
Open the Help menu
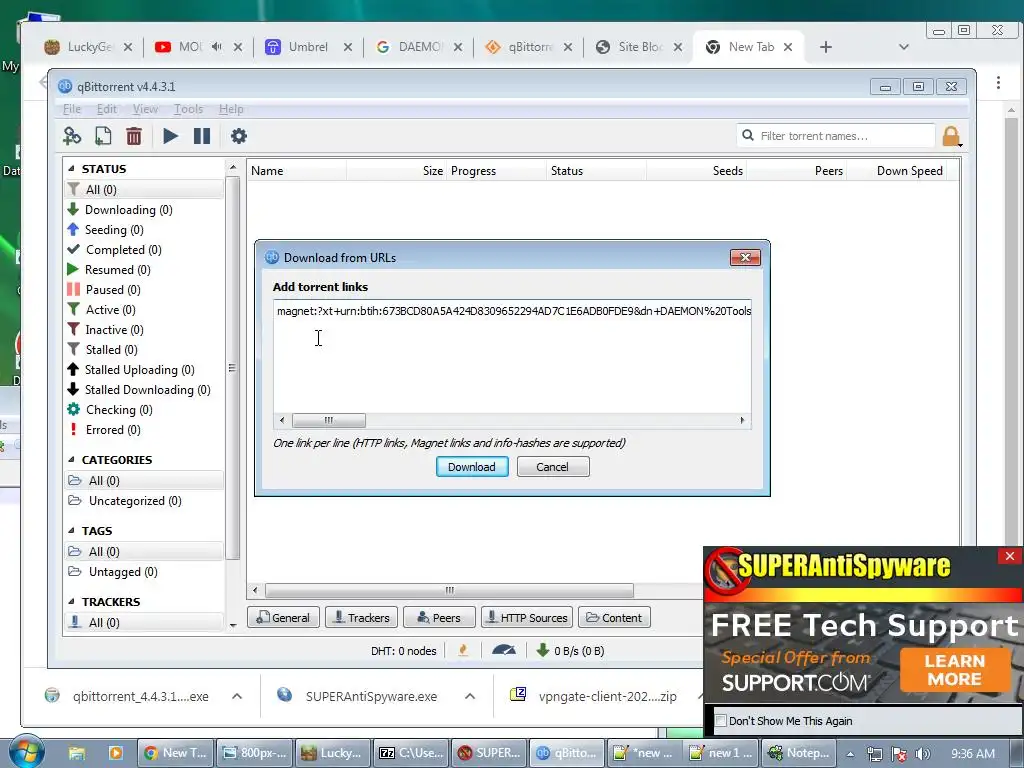coord(231,109)
